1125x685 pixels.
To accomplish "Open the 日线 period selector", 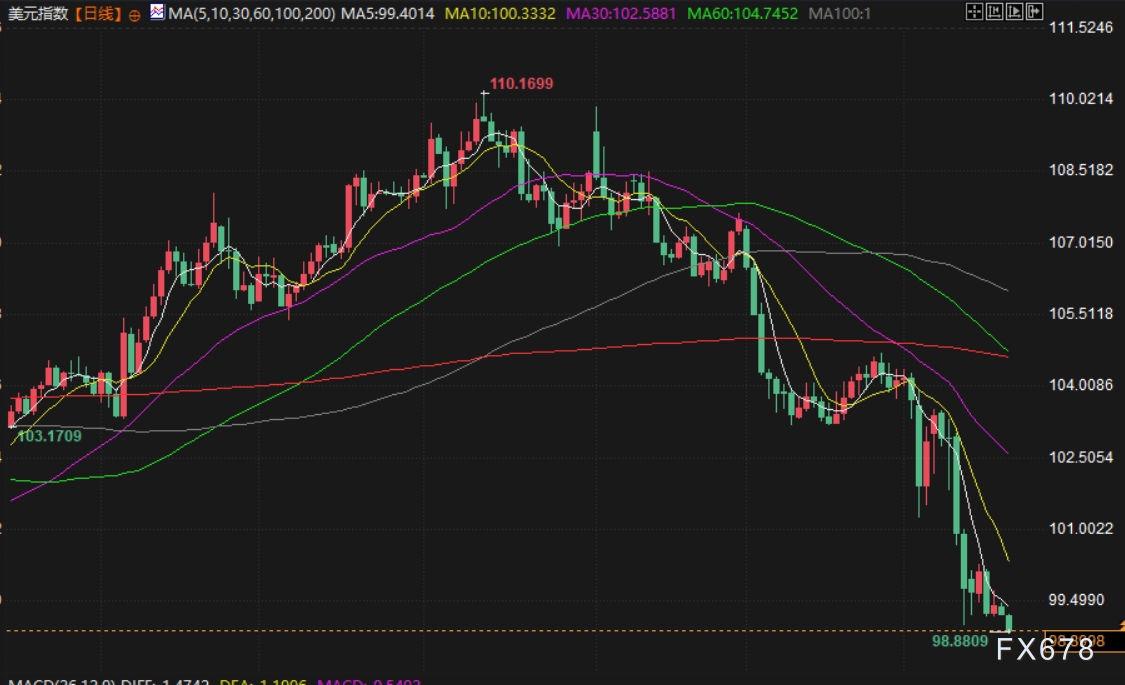I will pyautogui.click(x=98, y=14).
